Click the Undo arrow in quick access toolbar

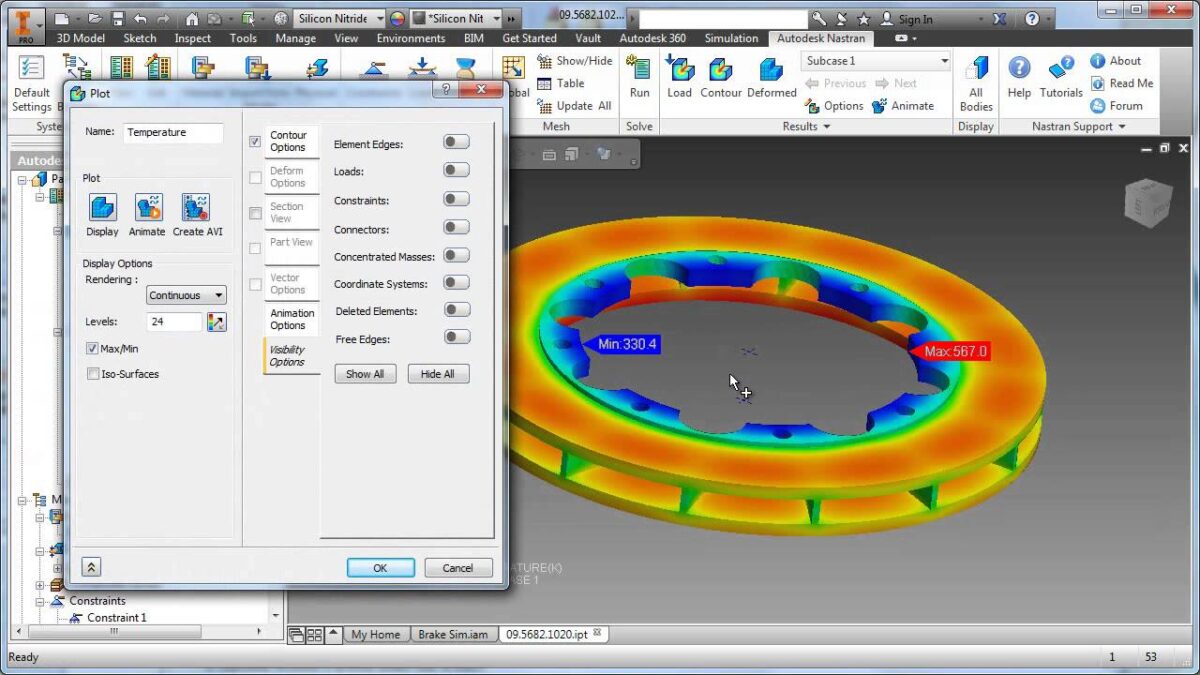pyautogui.click(x=140, y=18)
